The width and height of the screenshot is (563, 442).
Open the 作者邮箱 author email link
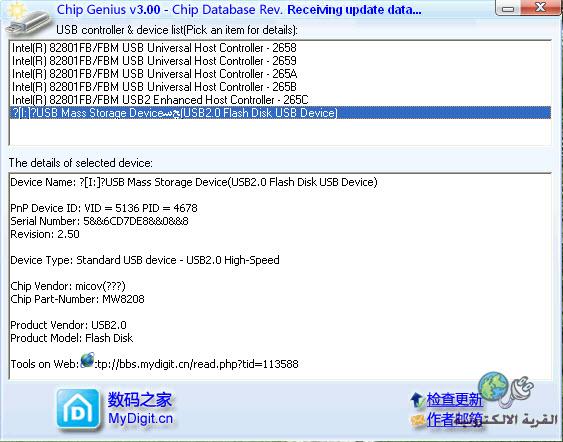[454, 420]
